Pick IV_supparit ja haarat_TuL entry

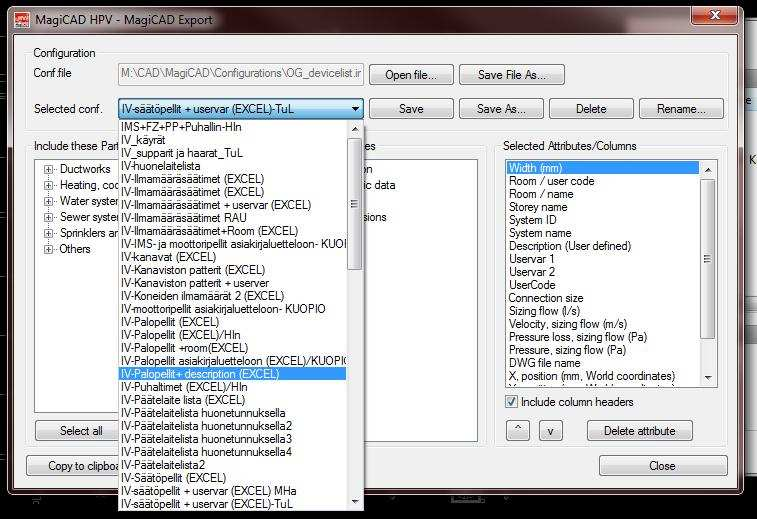click(232, 153)
